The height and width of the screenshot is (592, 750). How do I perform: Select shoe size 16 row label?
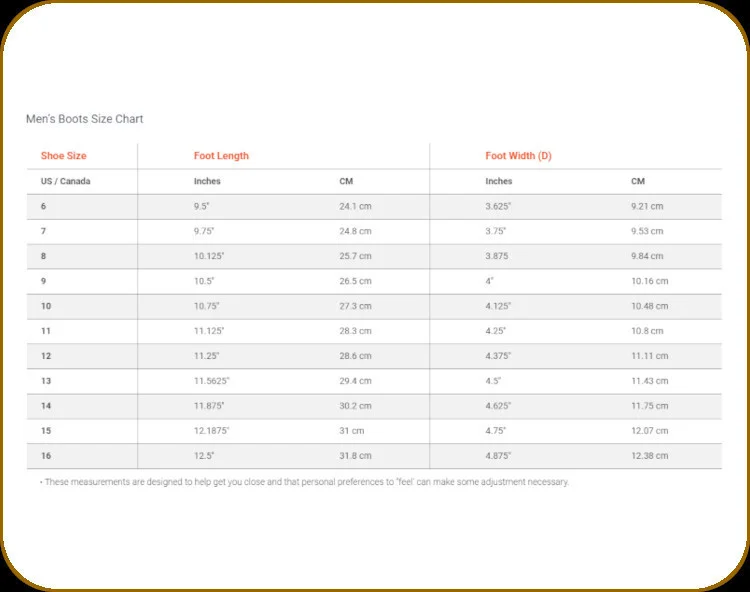pyautogui.click(x=46, y=456)
